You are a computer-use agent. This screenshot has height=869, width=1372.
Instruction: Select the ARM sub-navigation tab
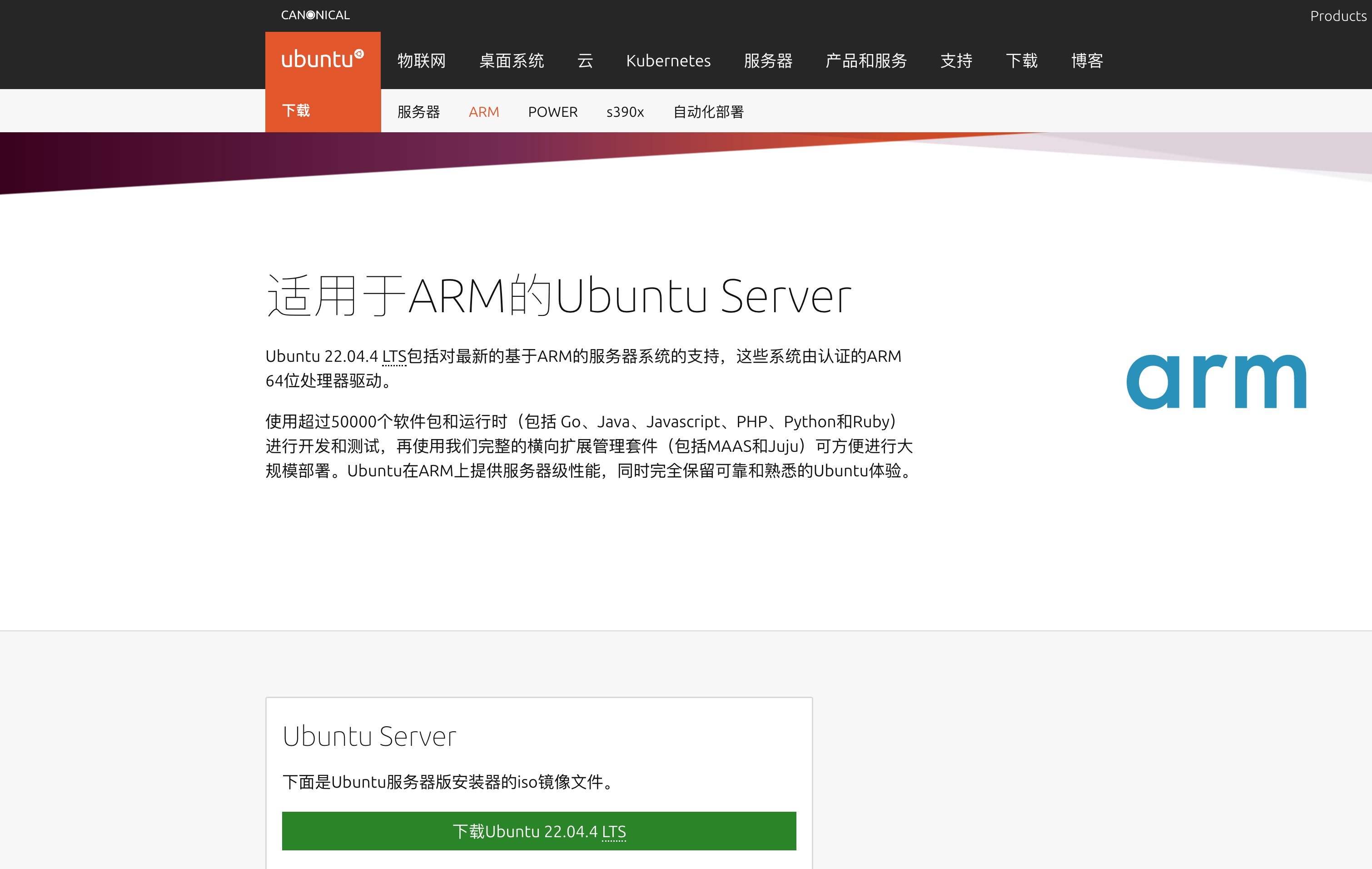click(x=484, y=112)
